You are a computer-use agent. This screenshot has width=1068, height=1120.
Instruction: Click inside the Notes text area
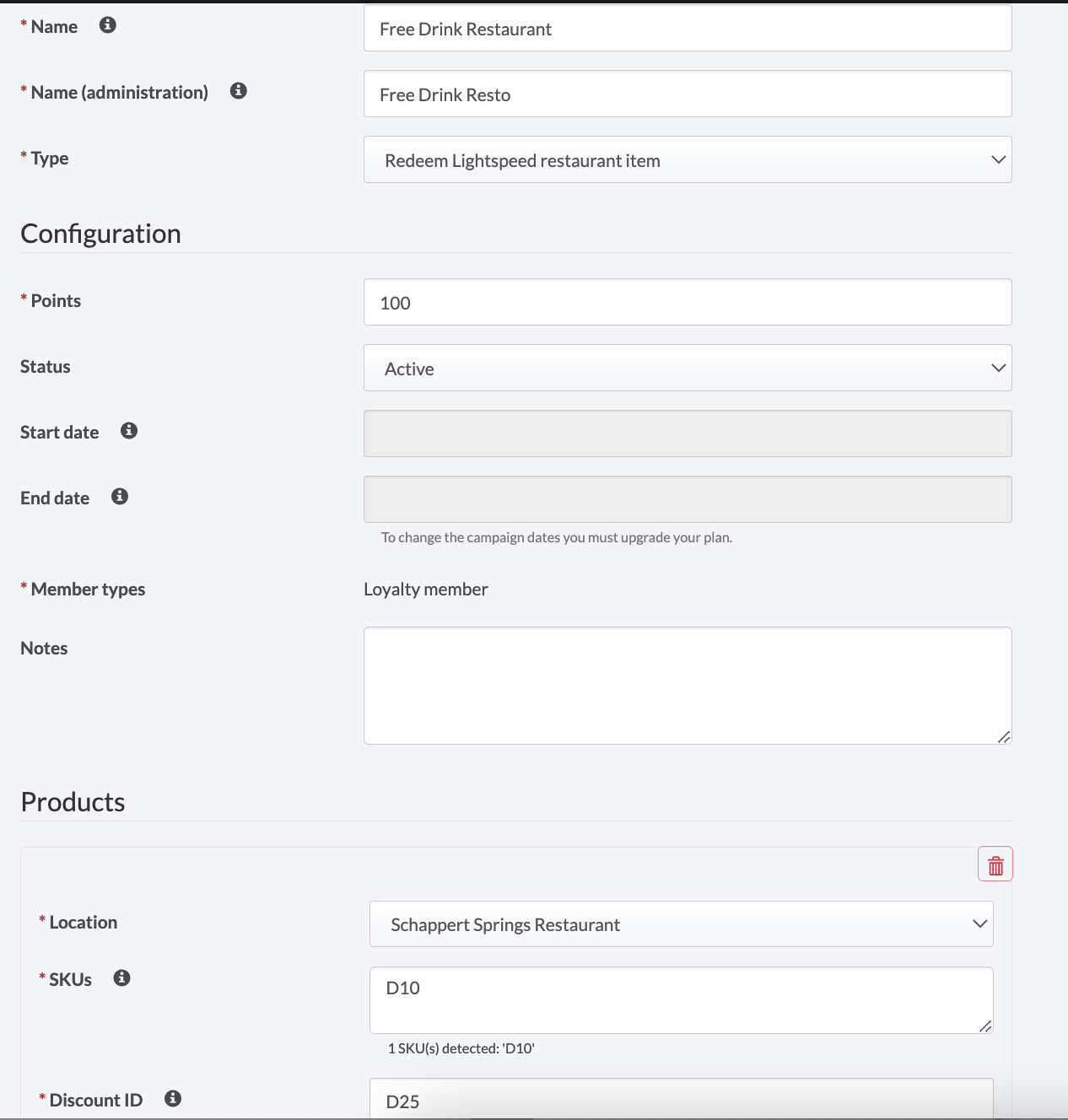point(688,686)
